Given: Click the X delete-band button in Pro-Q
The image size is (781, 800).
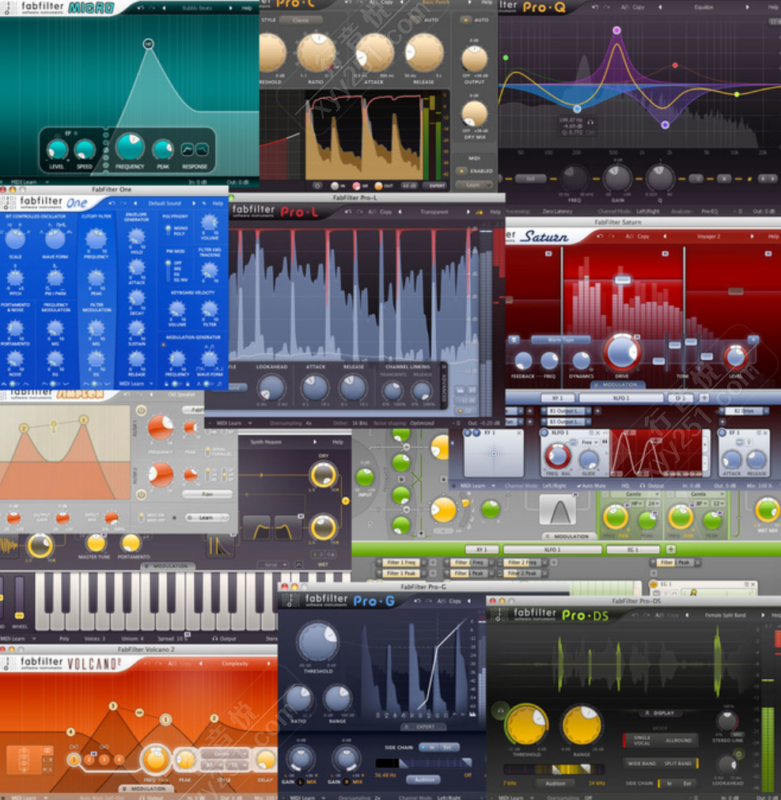Looking at the screenshot, I should tap(724, 179).
